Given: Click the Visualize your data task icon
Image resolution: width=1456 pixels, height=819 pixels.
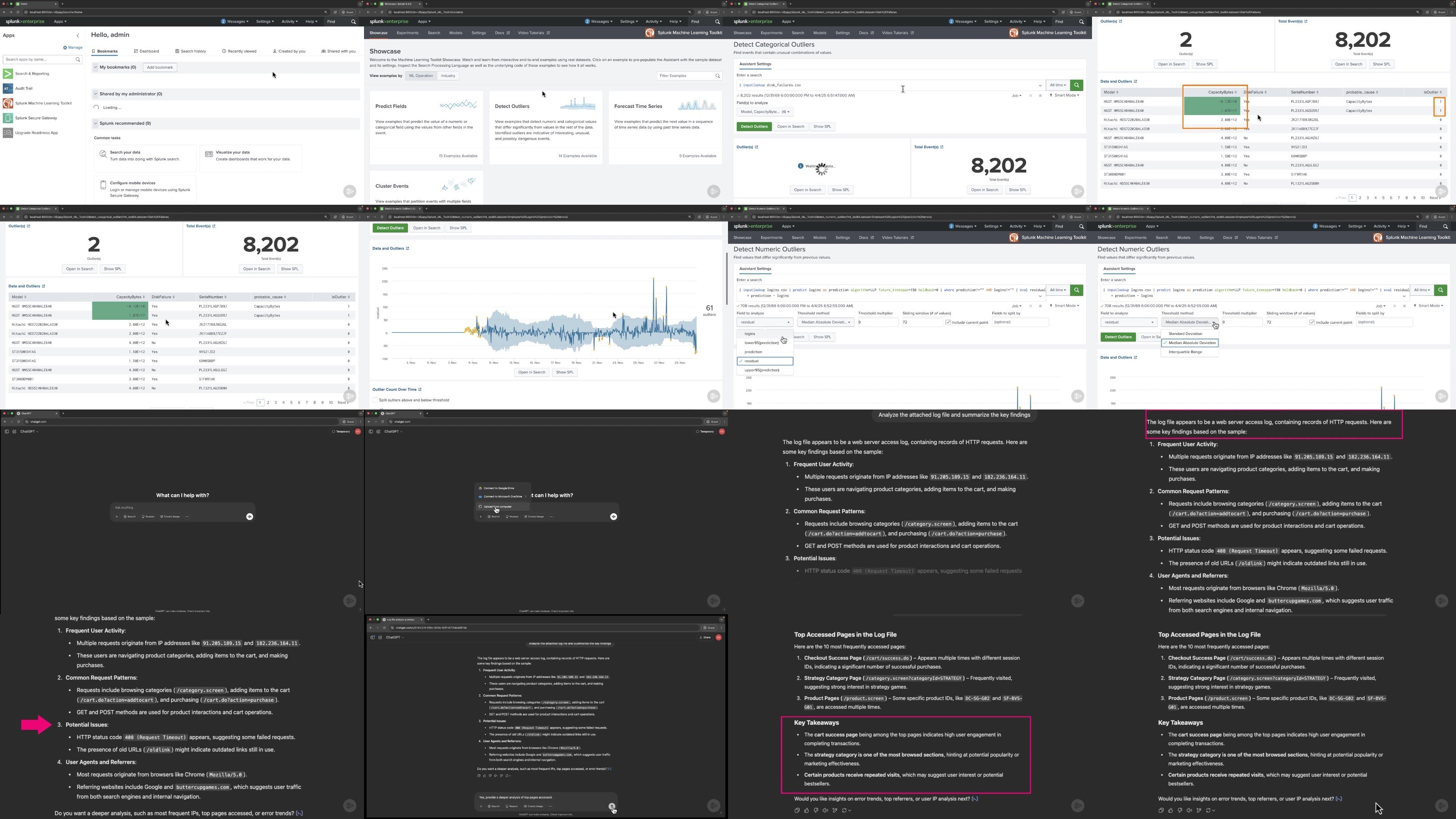Looking at the screenshot, I should (208, 154).
